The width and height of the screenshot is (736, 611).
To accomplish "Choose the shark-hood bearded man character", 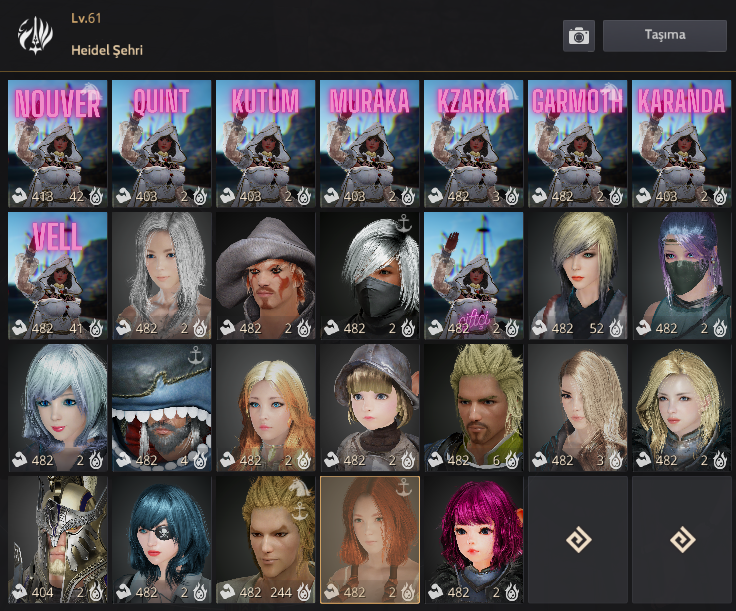I will tap(161, 408).
